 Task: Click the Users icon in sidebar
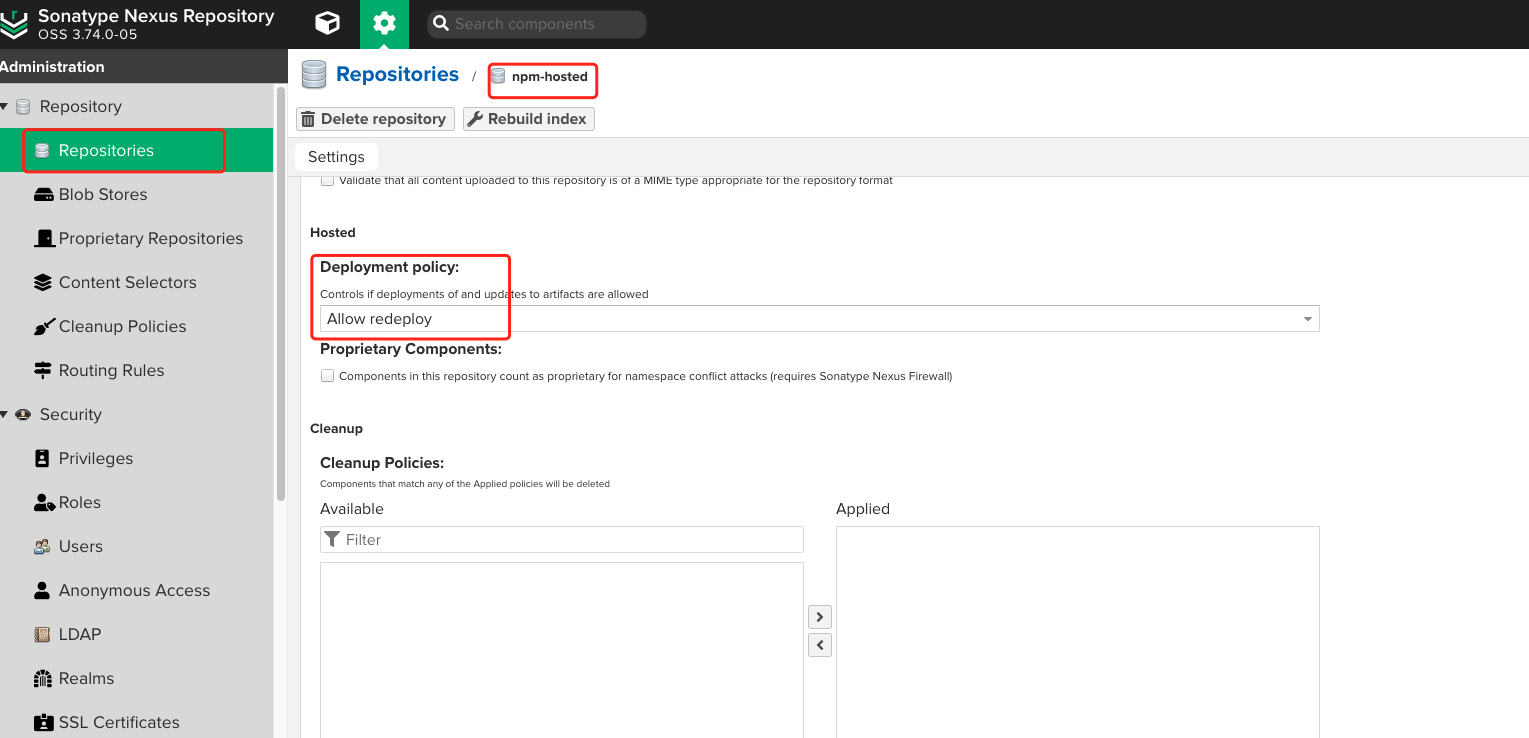(x=42, y=547)
